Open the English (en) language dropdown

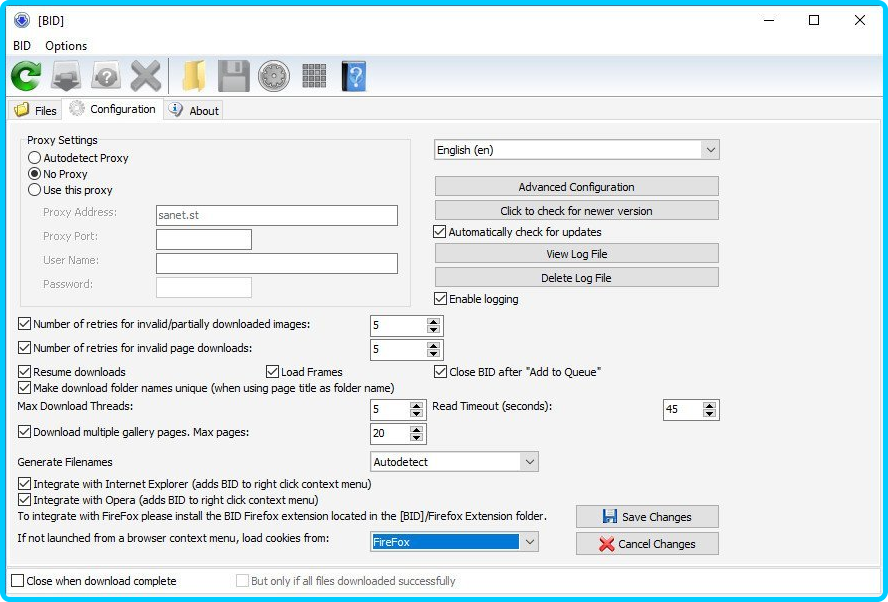(577, 150)
